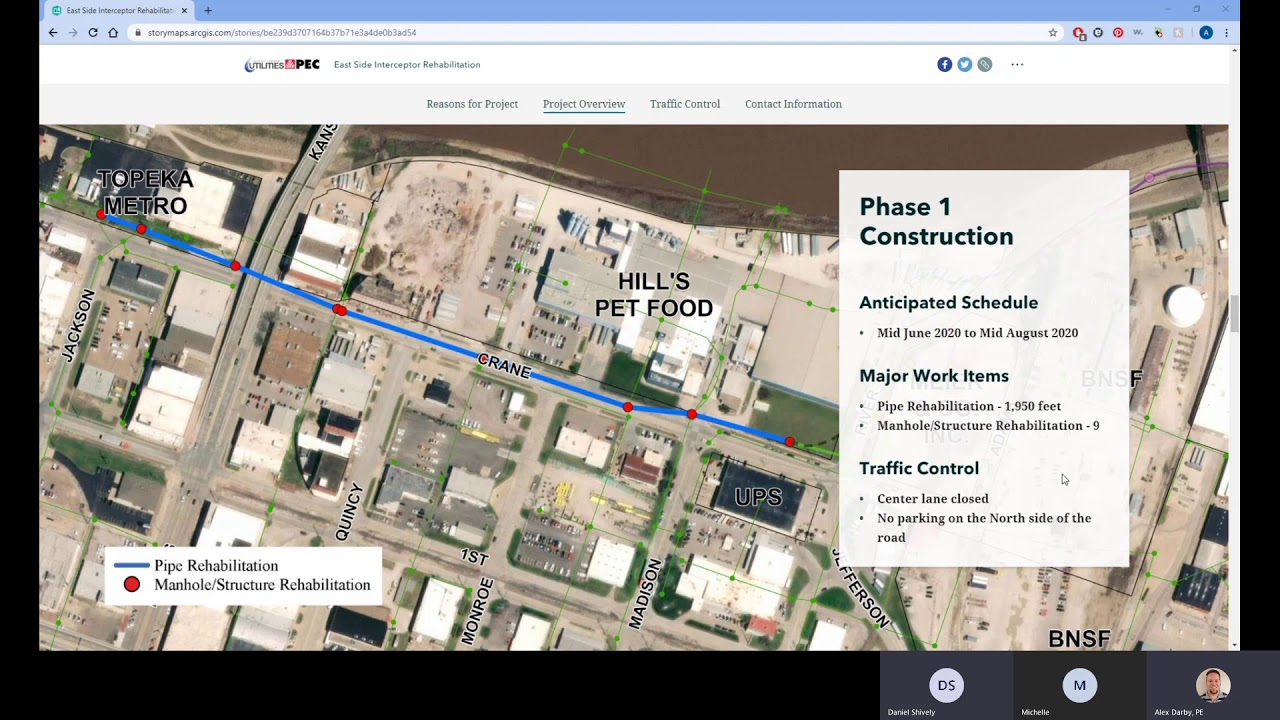The height and width of the screenshot is (720, 1280).
Task: Jump to the Traffic Control section
Action: (x=685, y=104)
